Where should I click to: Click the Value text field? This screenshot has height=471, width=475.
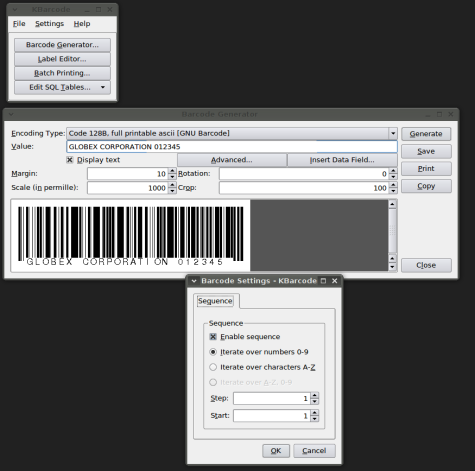point(232,147)
